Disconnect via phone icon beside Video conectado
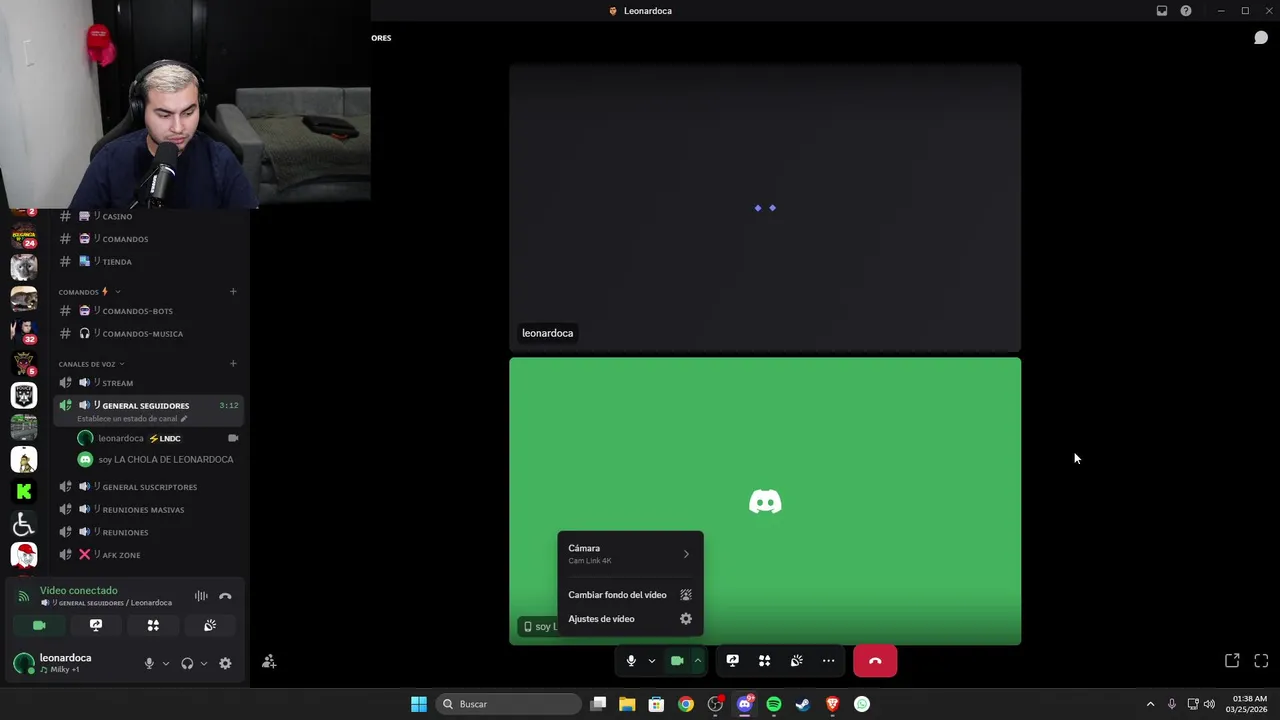Image resolution: width=1280 pixels, height=720 pixels. click(225, 596)
